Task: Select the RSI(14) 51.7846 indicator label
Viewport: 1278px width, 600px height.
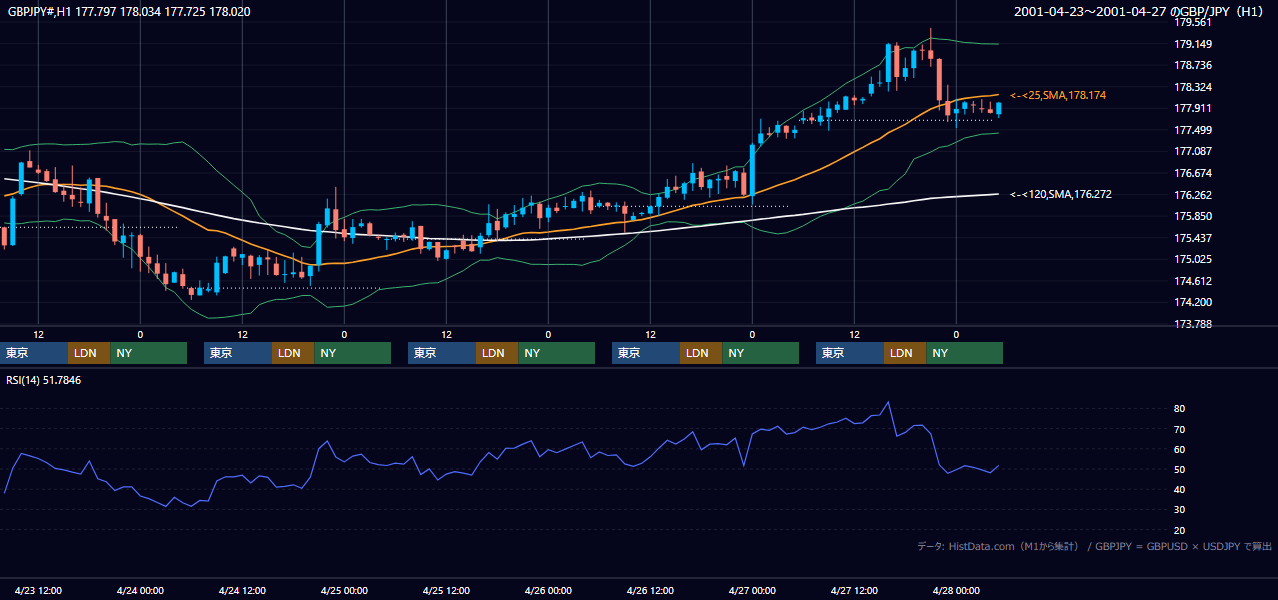Action: click(44, 380)
